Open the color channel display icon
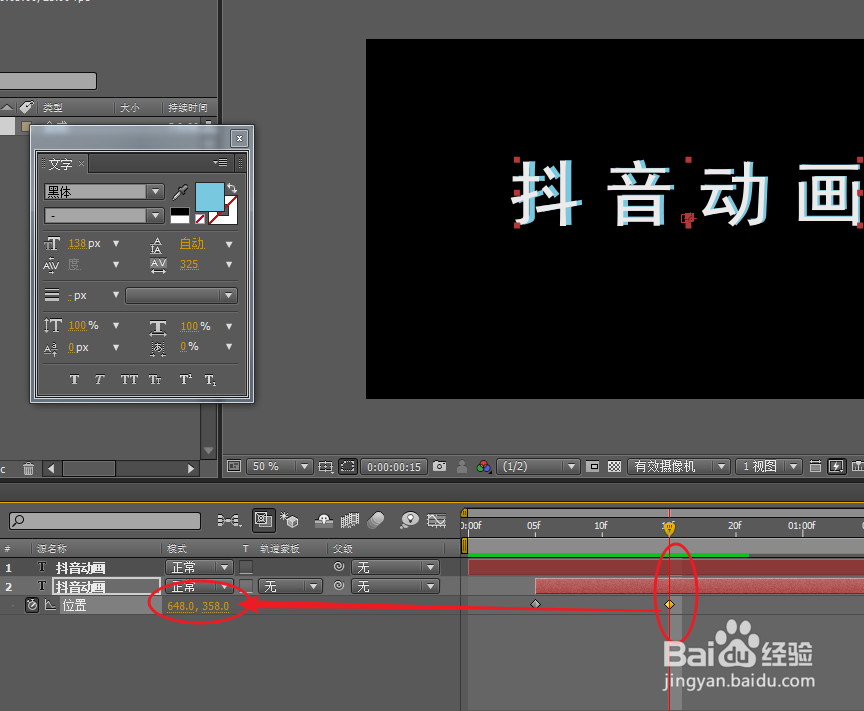 (484, 466)
